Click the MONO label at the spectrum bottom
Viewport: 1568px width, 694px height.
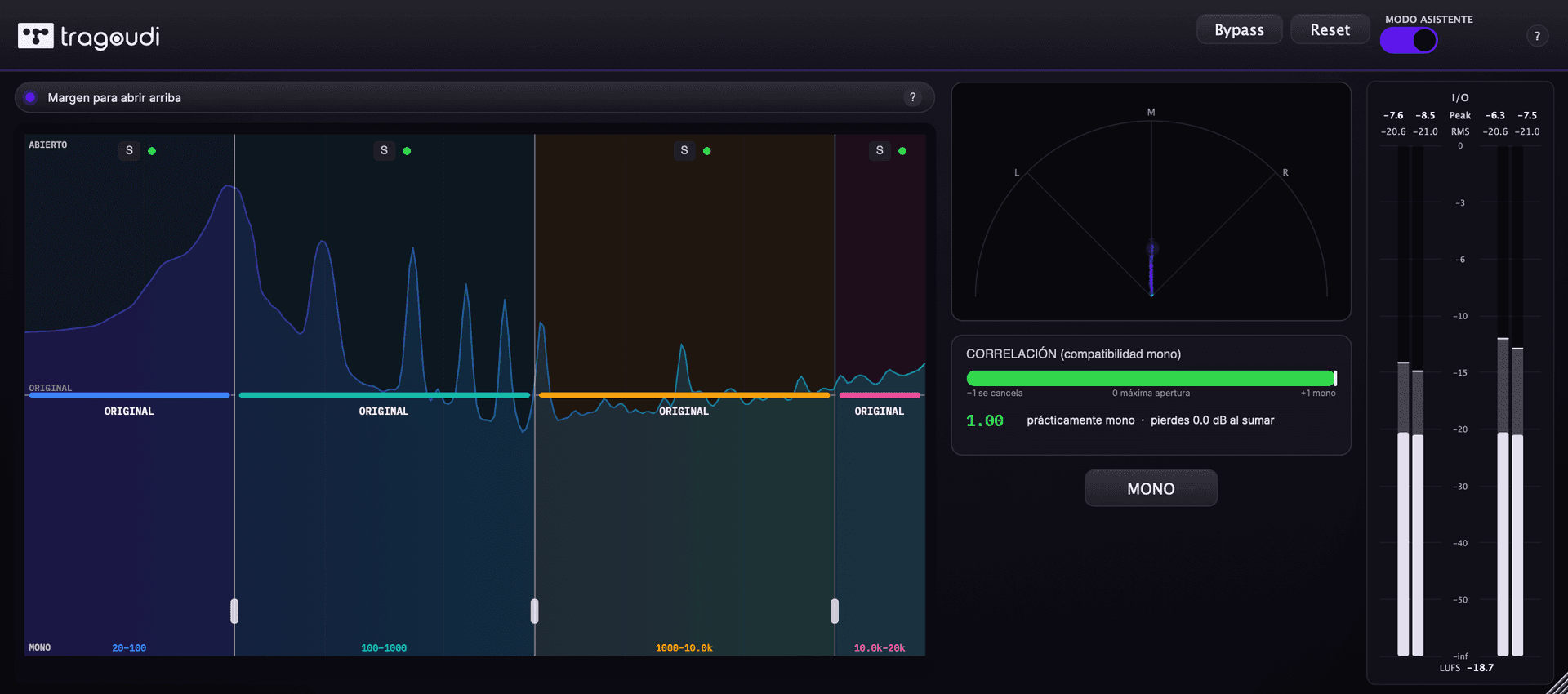point(40,647)
